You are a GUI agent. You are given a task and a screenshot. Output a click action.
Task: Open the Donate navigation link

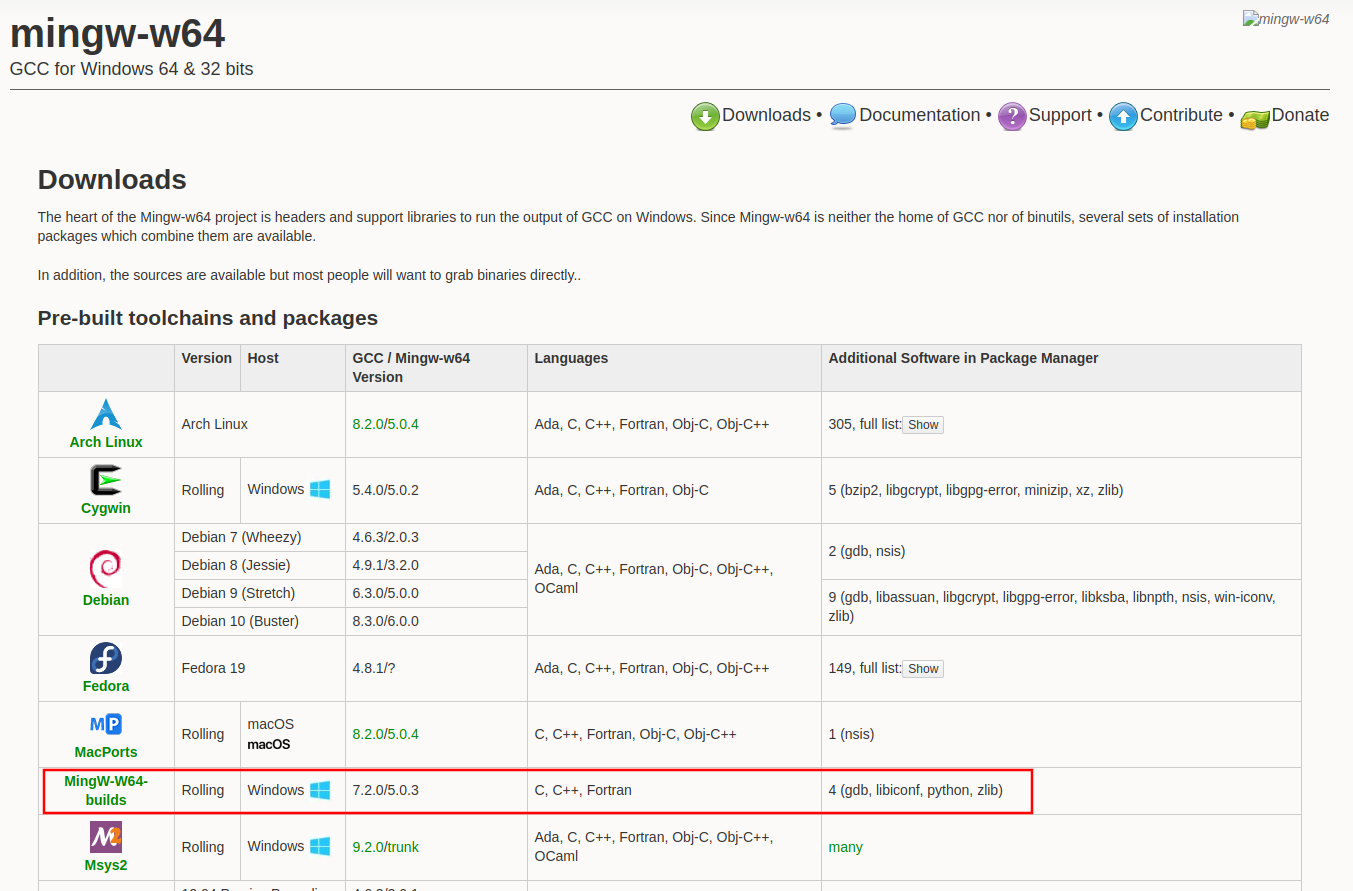coord(1300,116)
